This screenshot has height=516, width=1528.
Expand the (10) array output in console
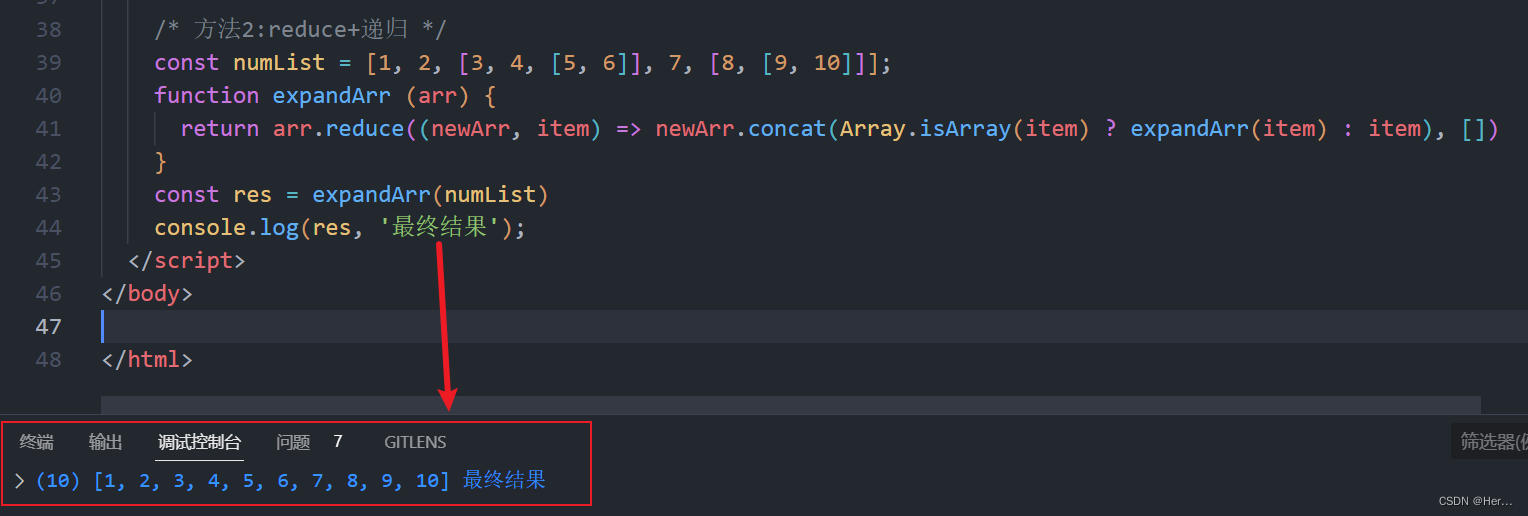pyautogui.click(x=20, y=481)
